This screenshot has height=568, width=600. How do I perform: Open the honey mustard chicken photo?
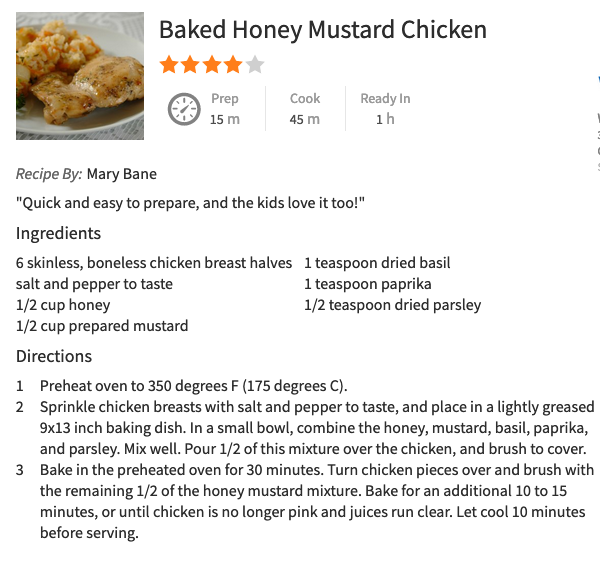click(x=80, y=76)
